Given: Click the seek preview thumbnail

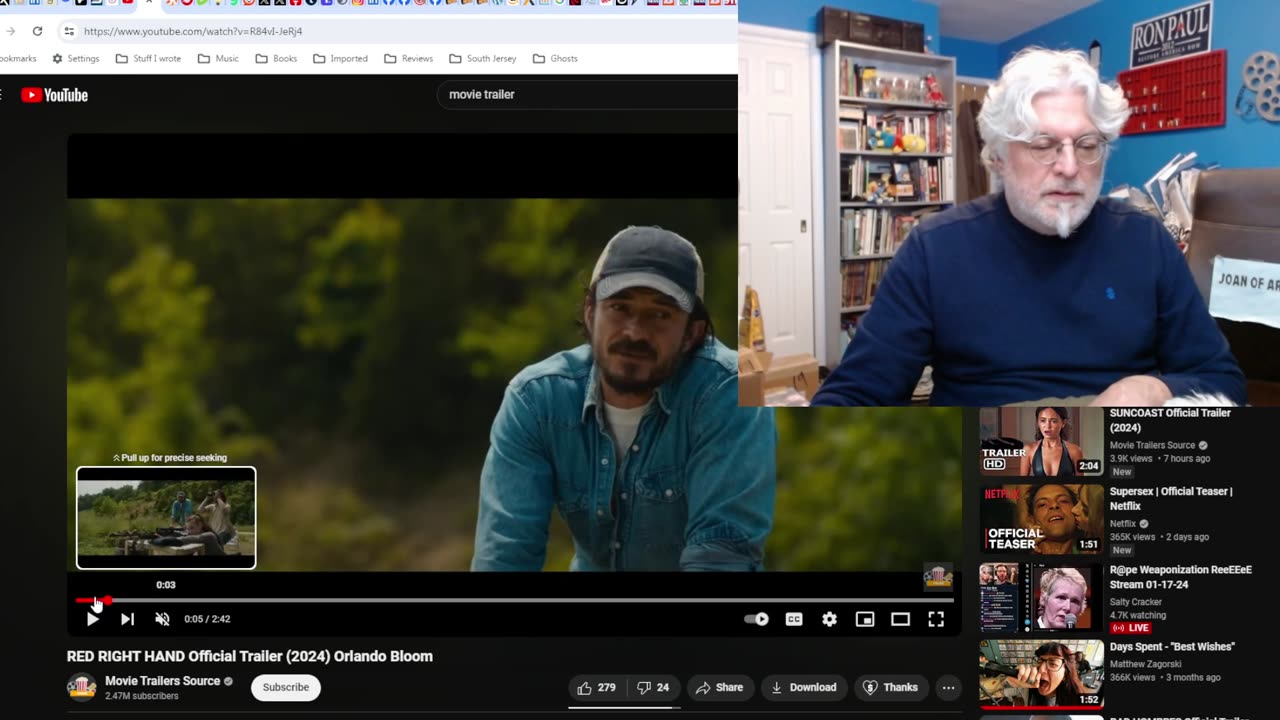Looking at the screenshot, I should [166, 518].
